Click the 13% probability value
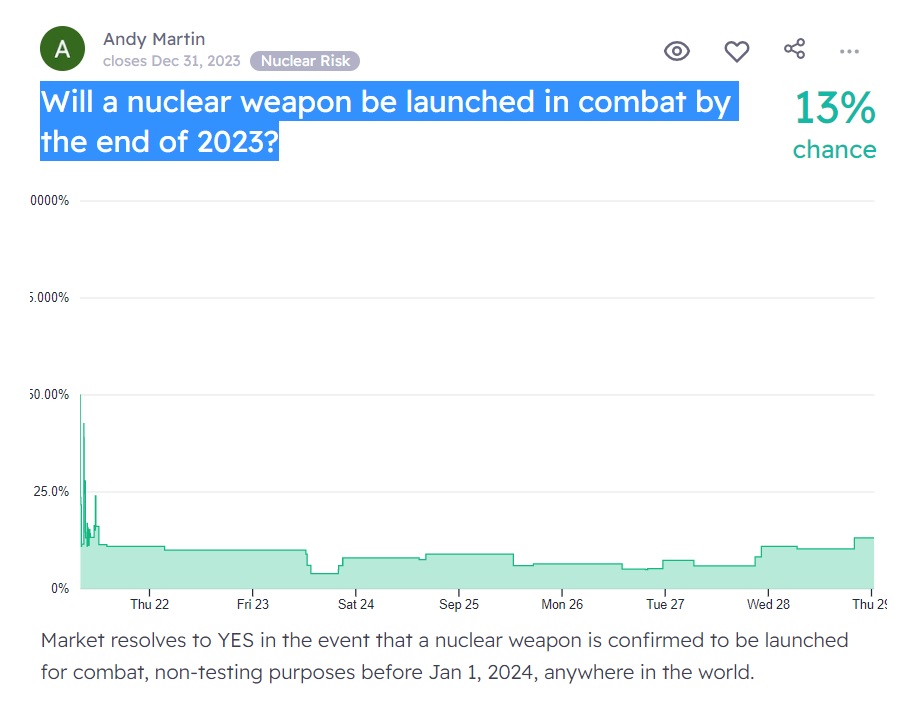Screen dimensions: 905x703 [x=835, y=108]
